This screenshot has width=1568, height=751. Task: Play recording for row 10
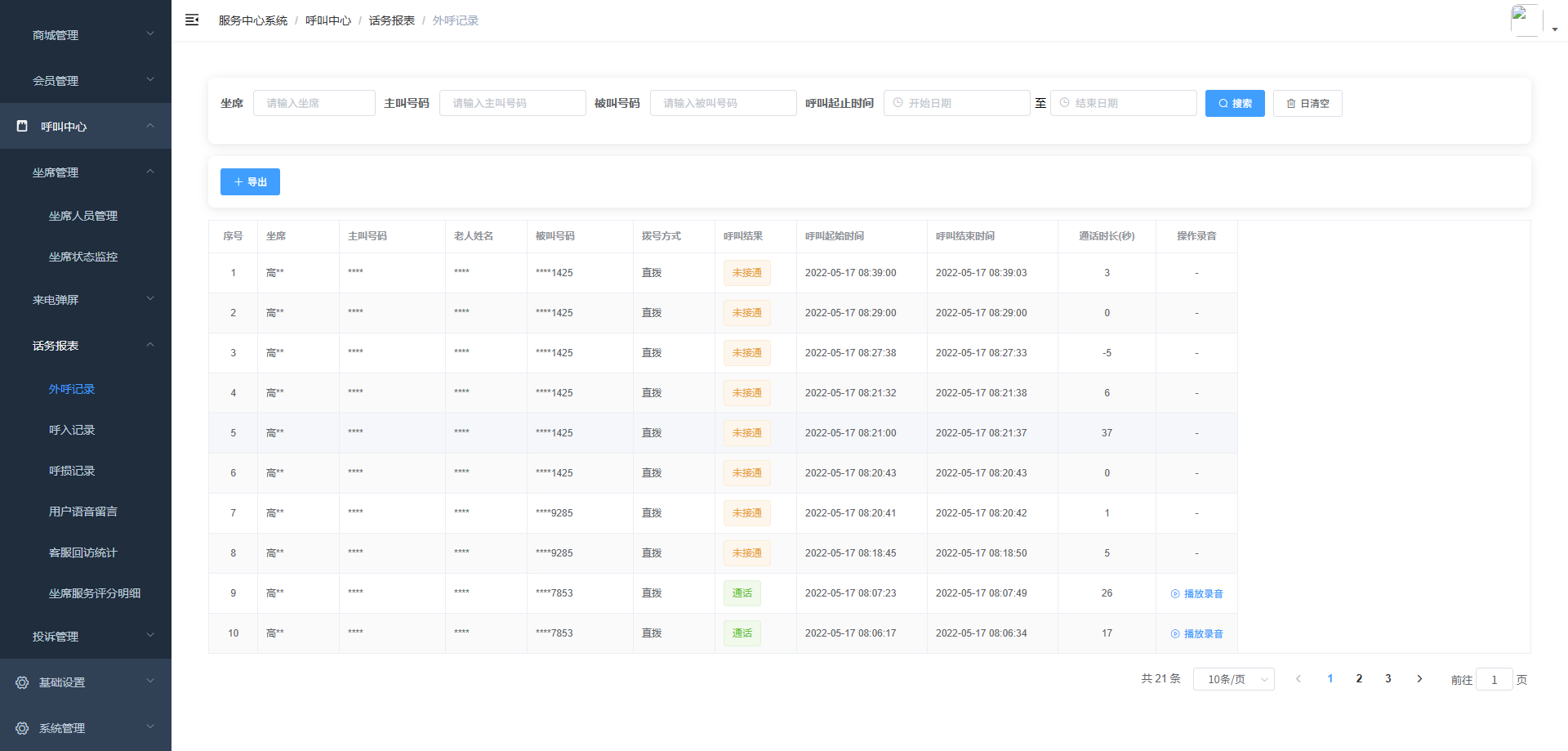[1196, 634]
